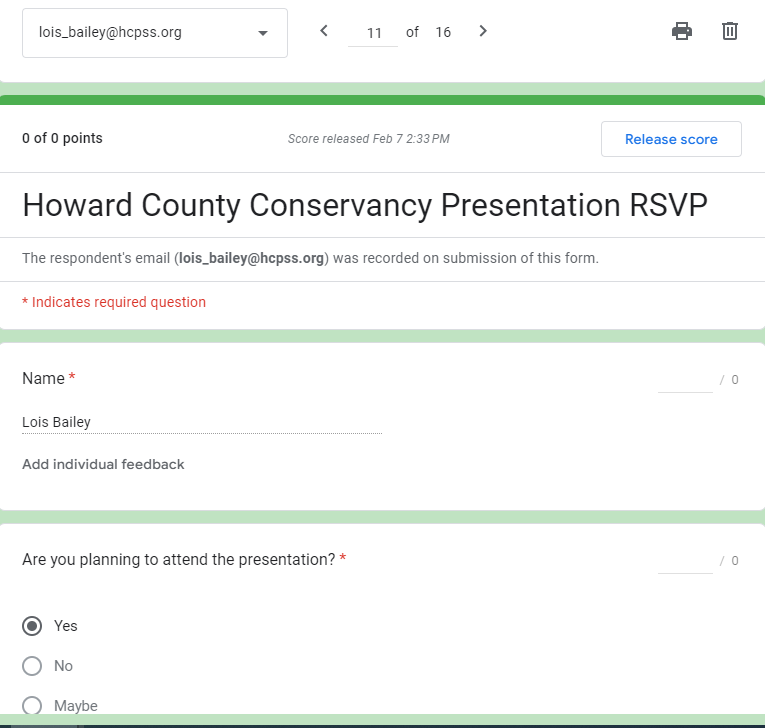The height and width of the screenshot is (728, 765).
Task: Go to previous response
Action: [x=323, y=31]
